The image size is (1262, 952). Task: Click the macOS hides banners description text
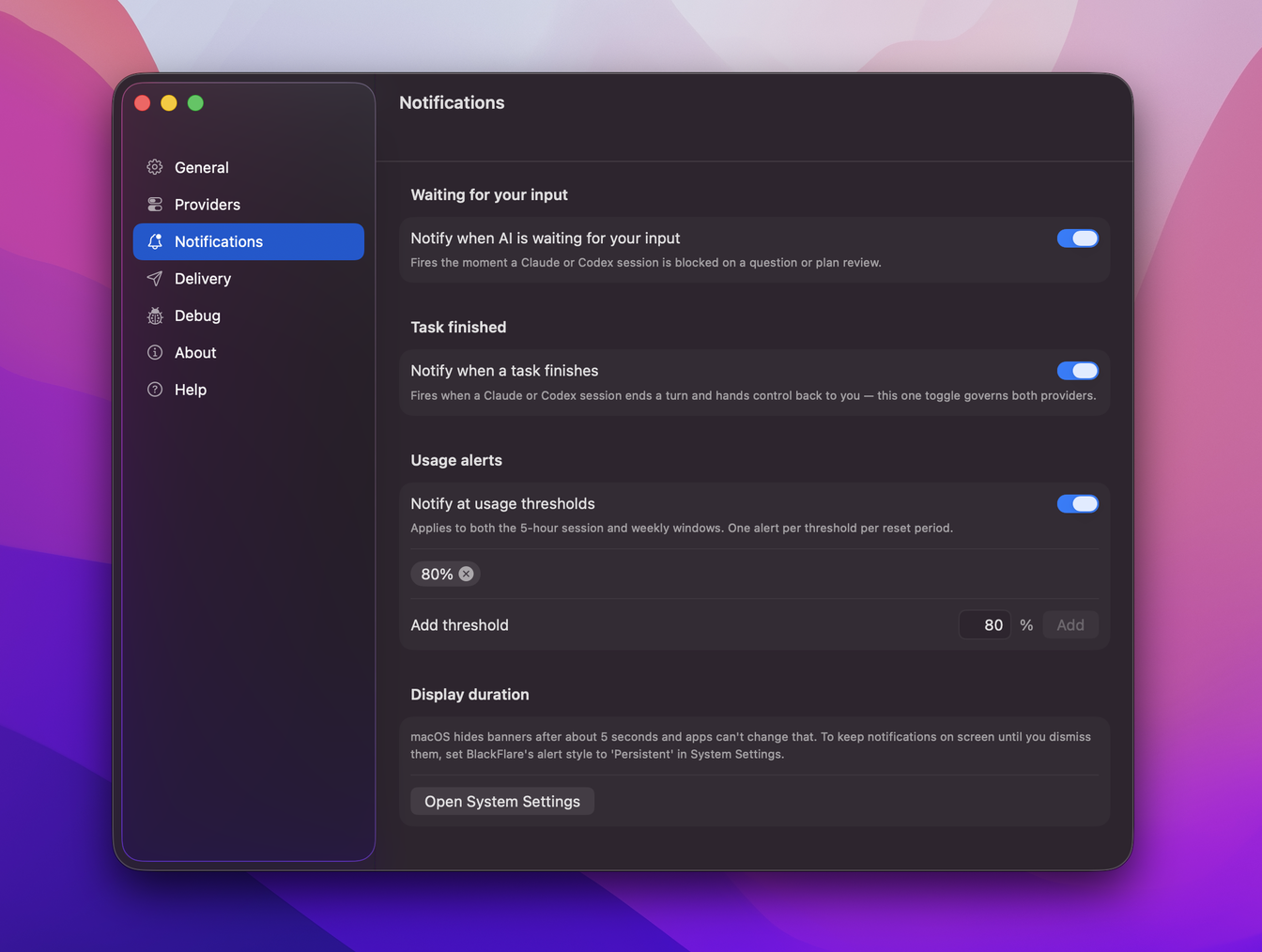tap(750, 745)
